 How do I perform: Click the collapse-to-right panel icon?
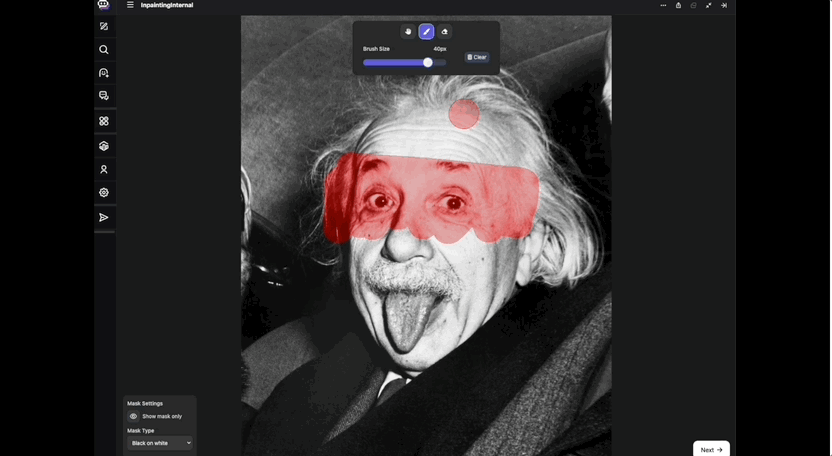click(x=724, y=5)
